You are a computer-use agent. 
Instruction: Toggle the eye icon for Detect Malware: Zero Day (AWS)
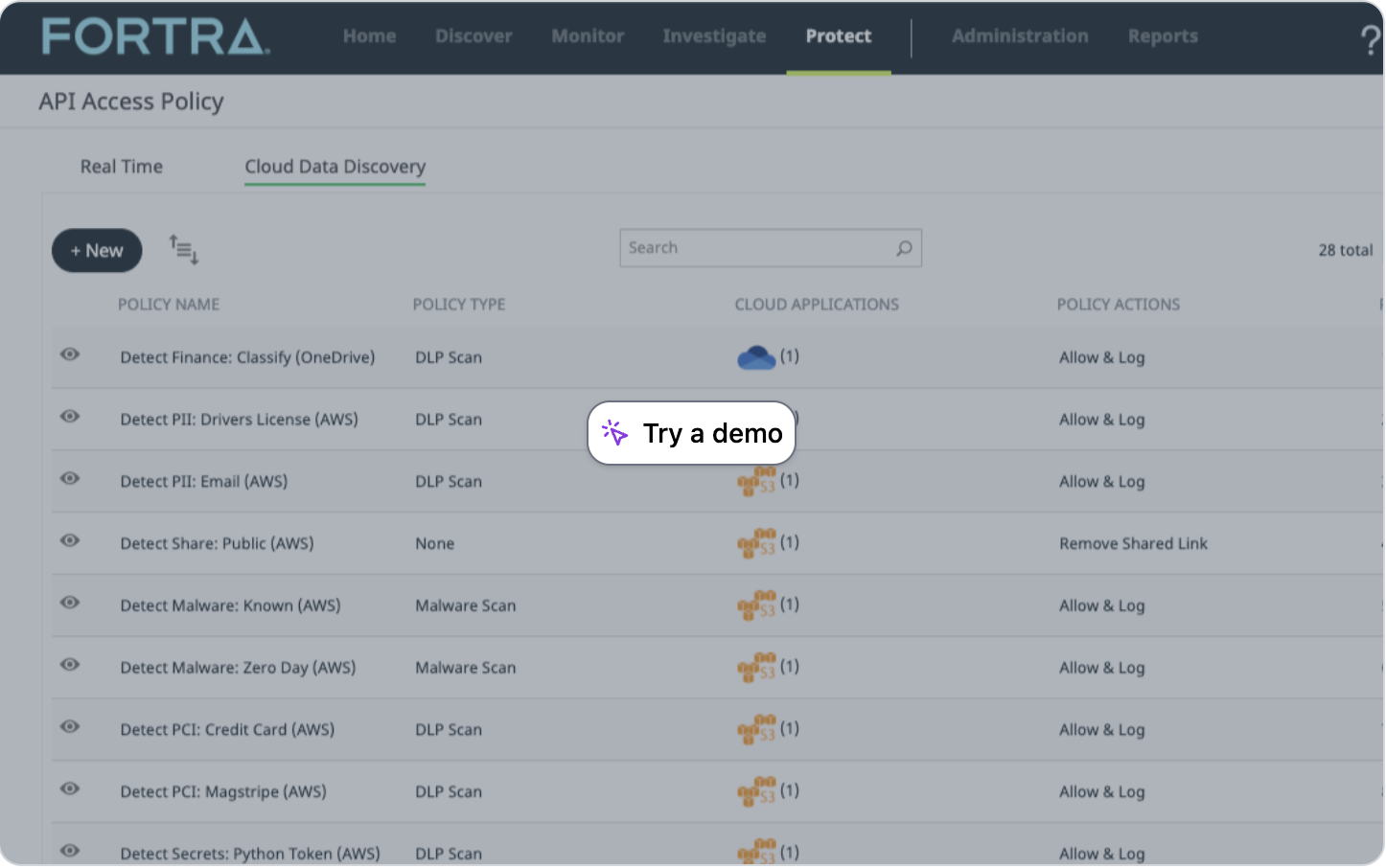(x=70, y=665)
